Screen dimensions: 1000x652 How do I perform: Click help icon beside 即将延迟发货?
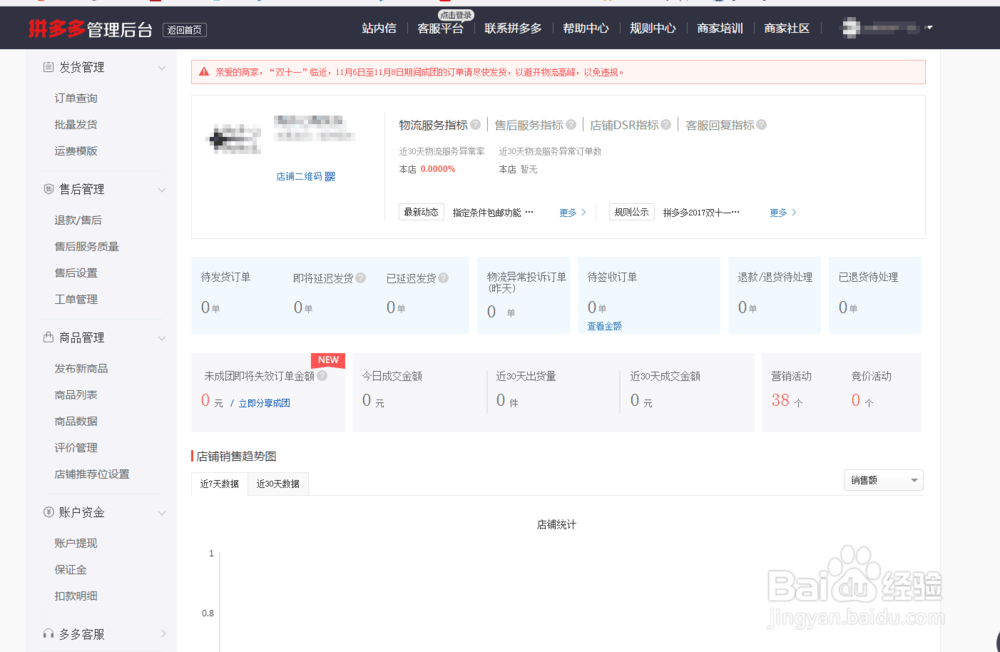[361, 278]
